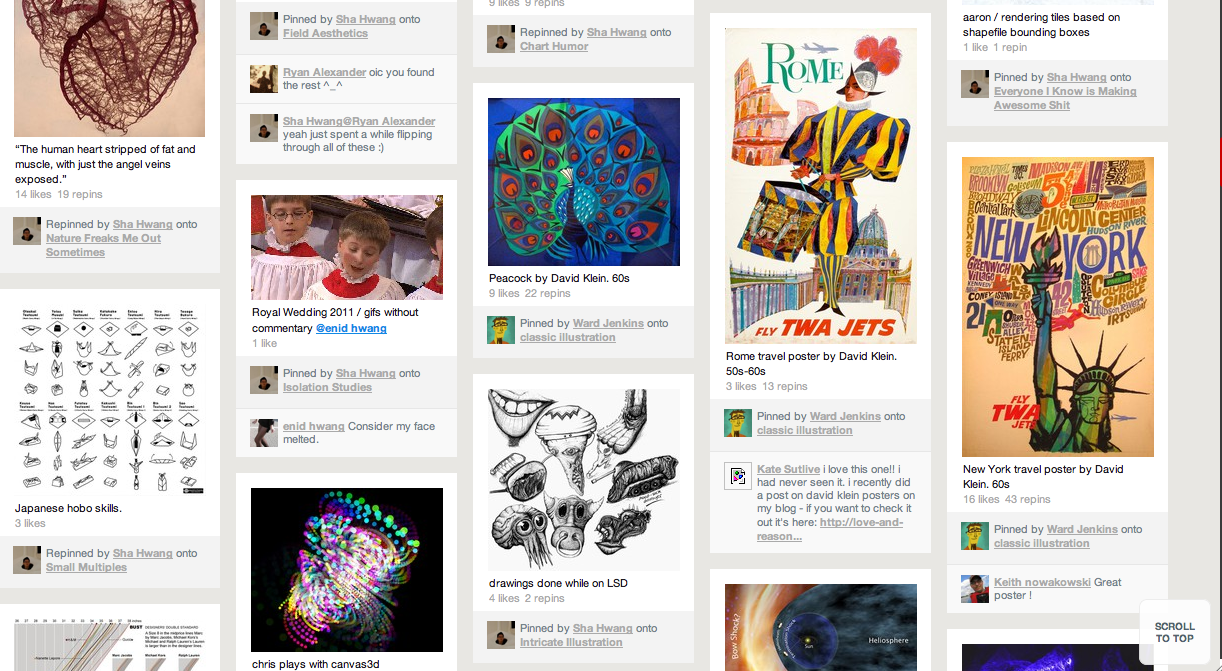Click Keith nowakowski's avatar icon

pos(975,588)
